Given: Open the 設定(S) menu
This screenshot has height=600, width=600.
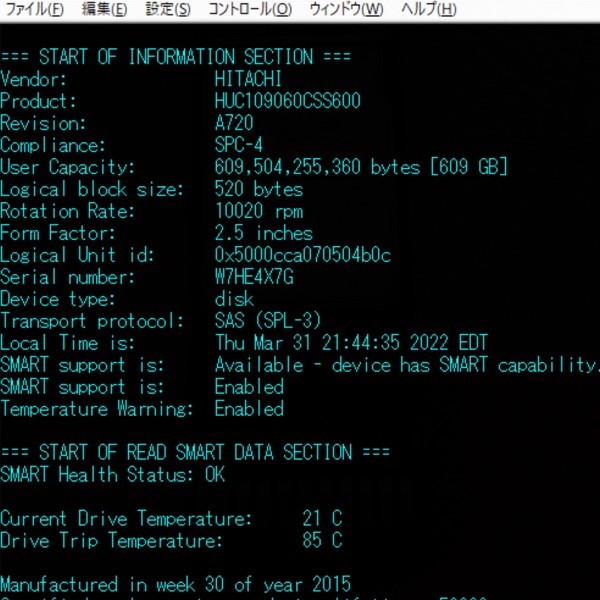Looking at the screenshot, I should 168,9.
